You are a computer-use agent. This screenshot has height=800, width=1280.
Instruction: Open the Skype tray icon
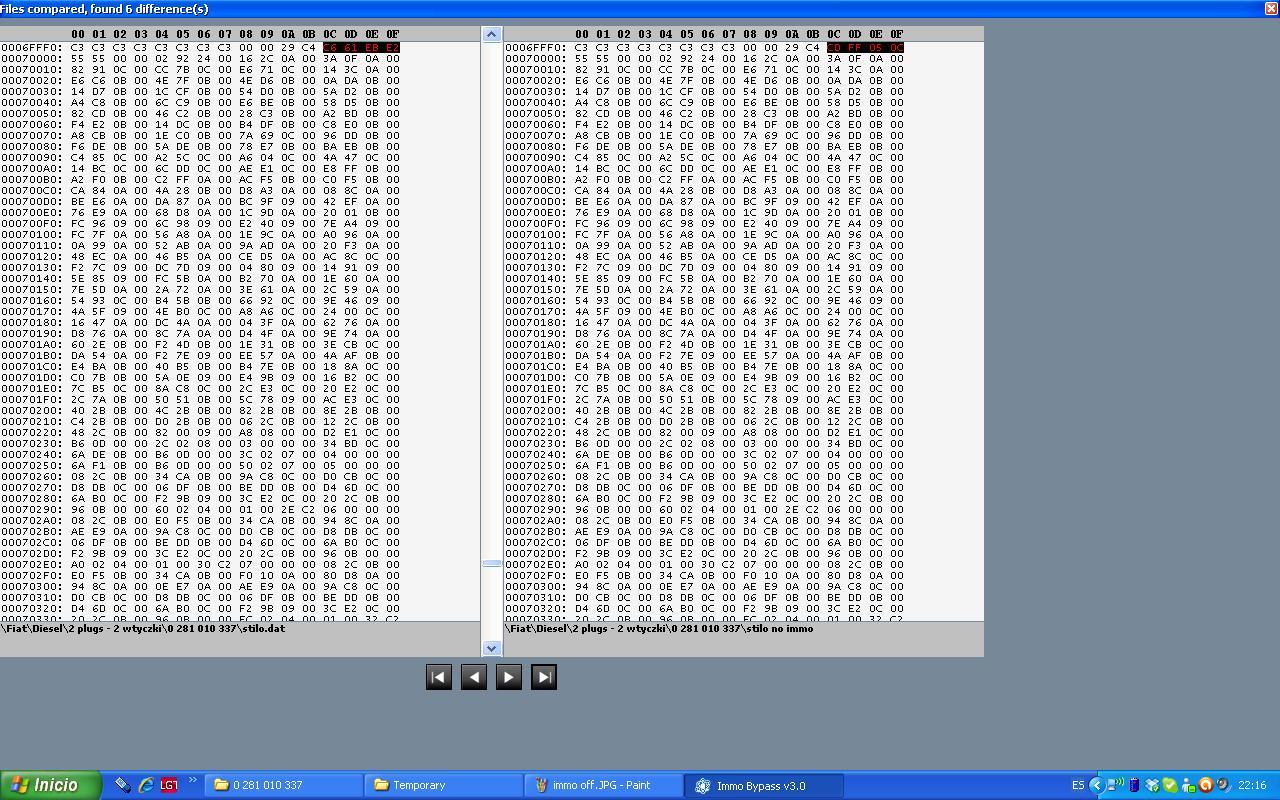[x=1170, y=785]
